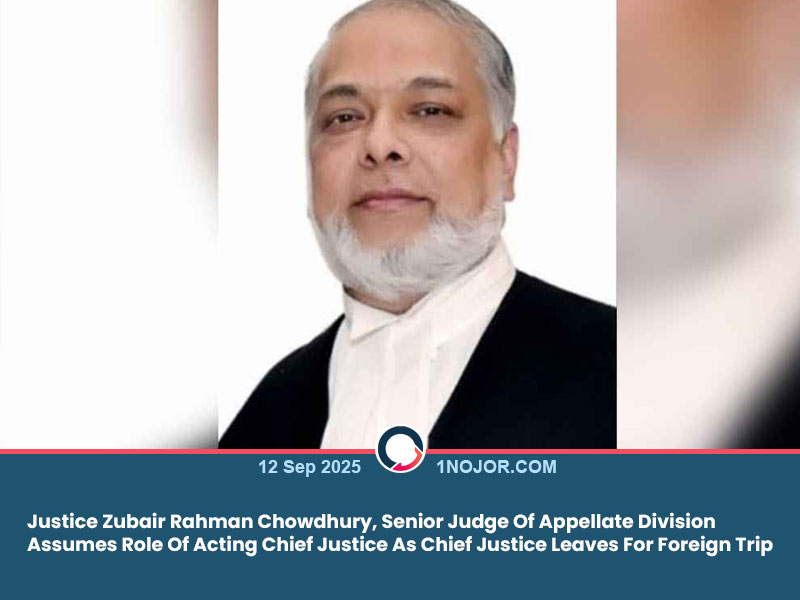Click the blurred right background panel
Screen dimensions: 800x600
tap(708, 224)
